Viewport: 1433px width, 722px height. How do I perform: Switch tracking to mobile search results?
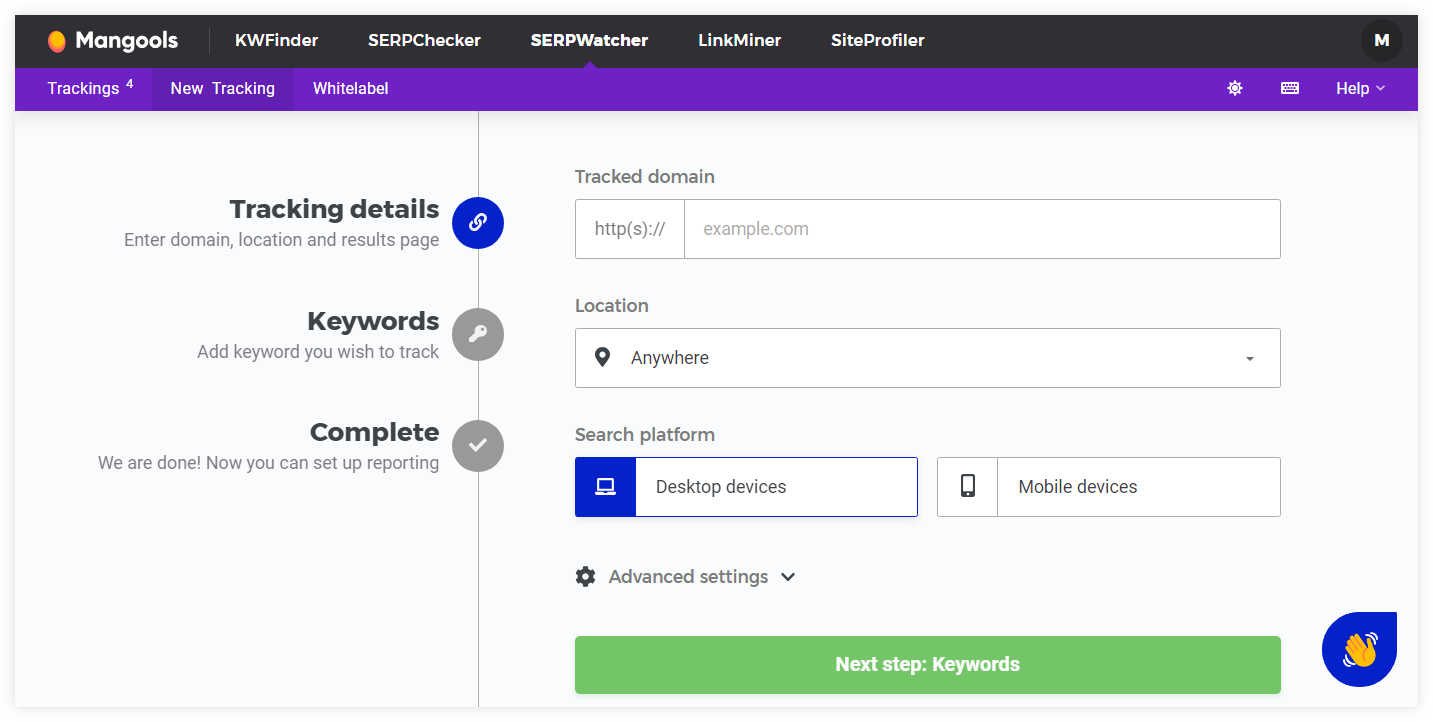(x=1108, y=487)
